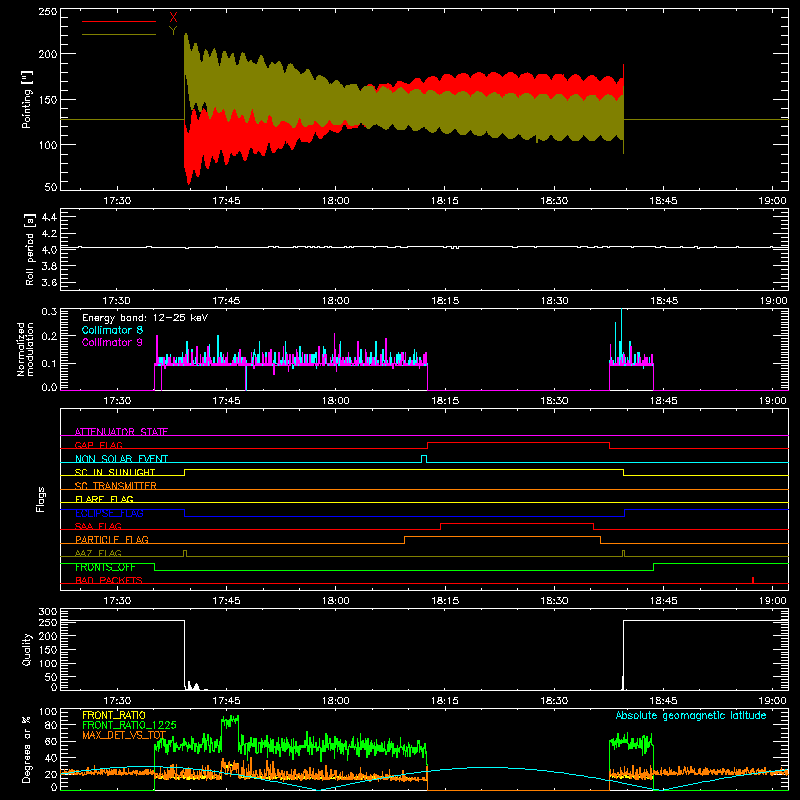800x800 pixels.
Task: Click the BAD_PACKETS red spike marker
Action: [x=753, y=580]
